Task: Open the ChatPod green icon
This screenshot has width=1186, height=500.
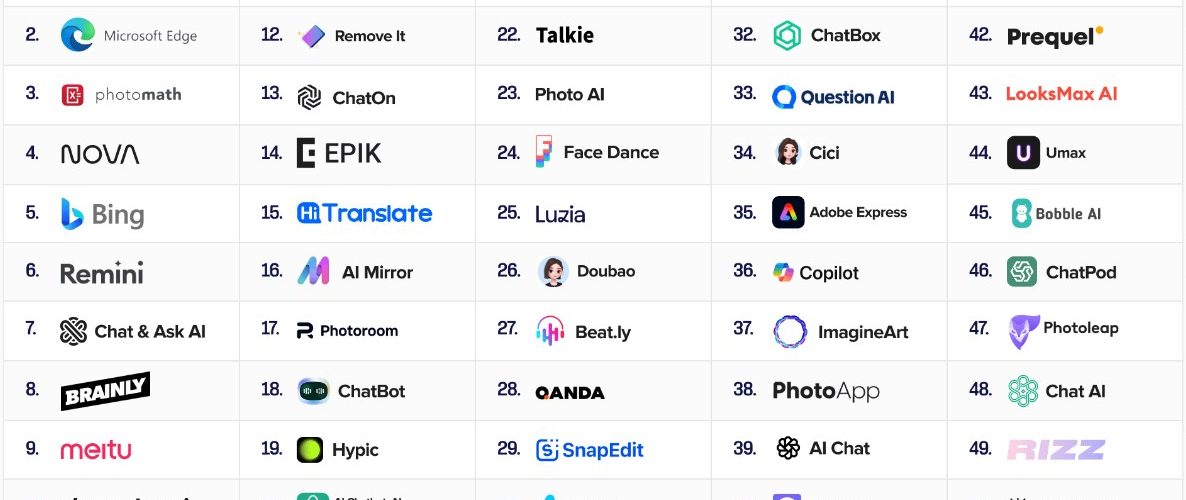Action: 1022,272
